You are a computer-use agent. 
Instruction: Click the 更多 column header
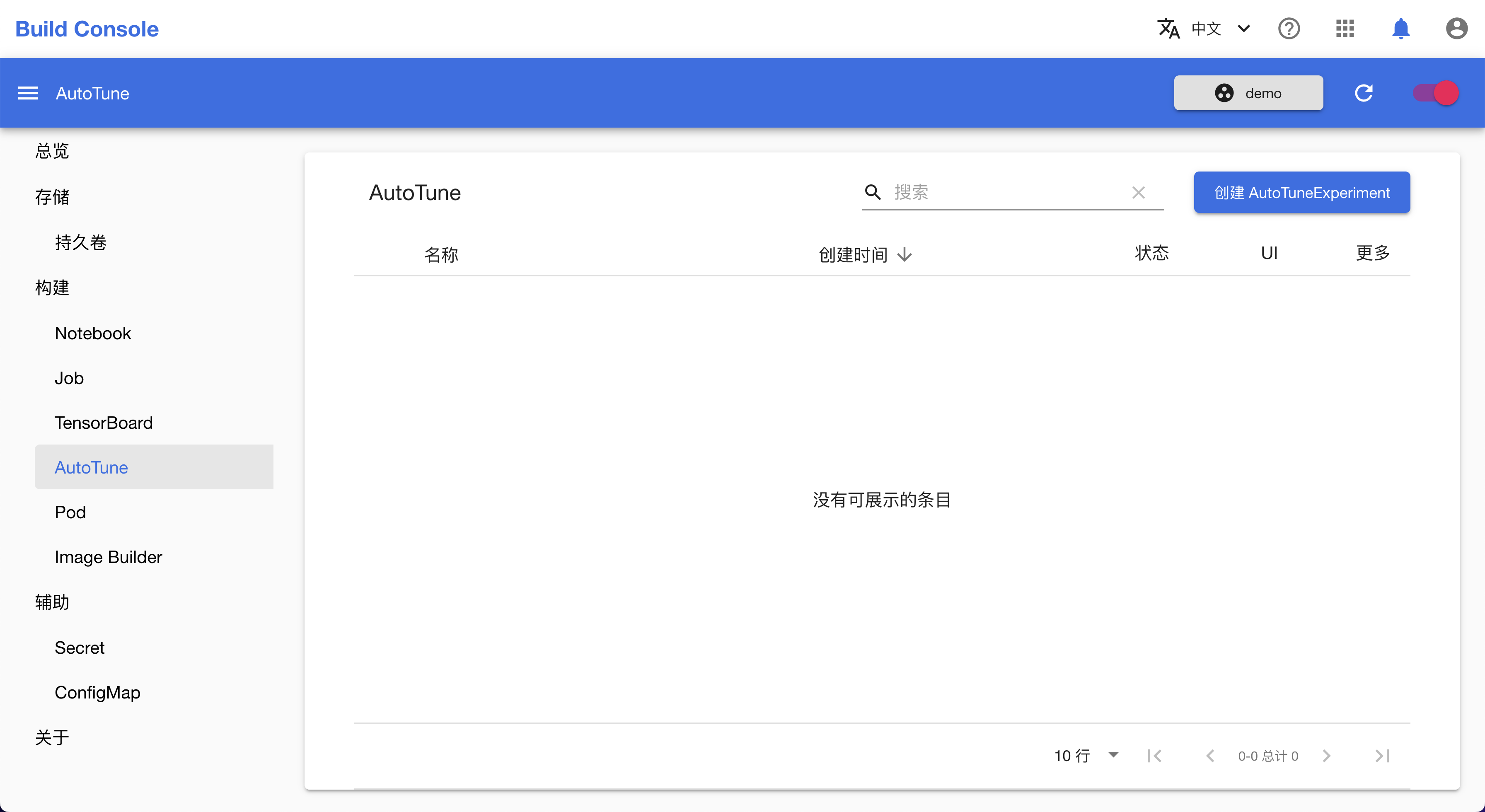(x=1373, y=253)
